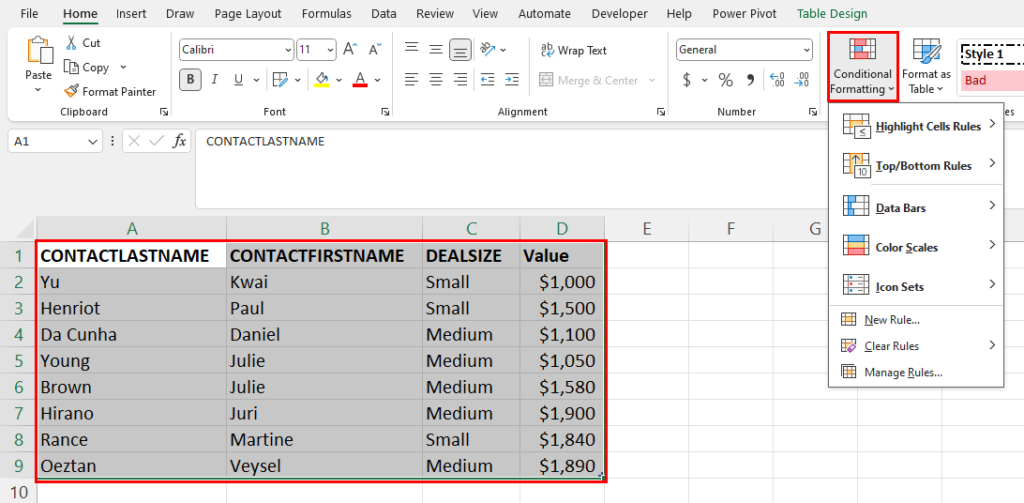This screenshot has width=1024, height=503.
Task: Click the Copy icon
Action: click(x=71, y=67)
